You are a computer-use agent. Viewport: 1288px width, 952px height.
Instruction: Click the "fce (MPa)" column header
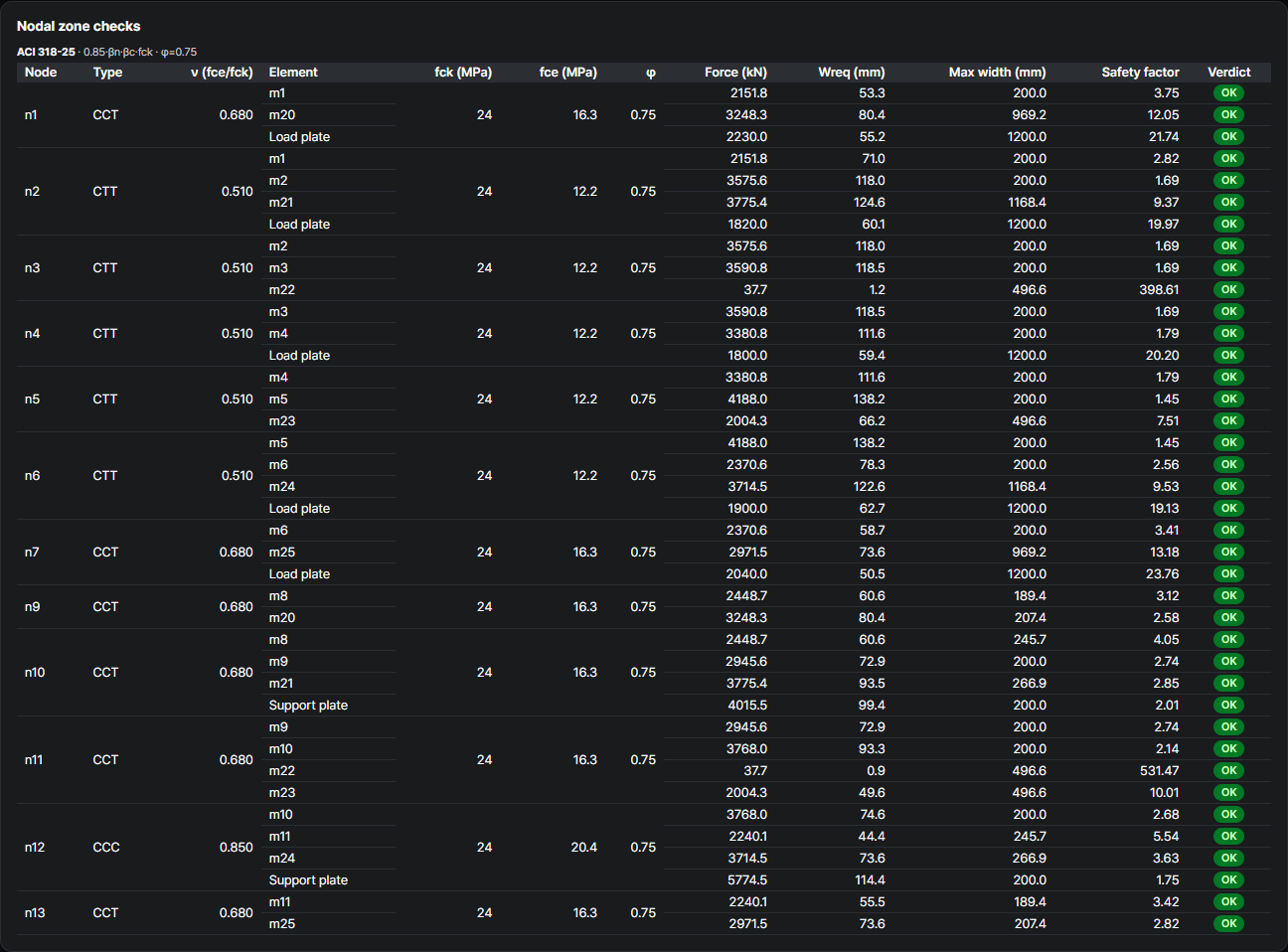(568, 73)
